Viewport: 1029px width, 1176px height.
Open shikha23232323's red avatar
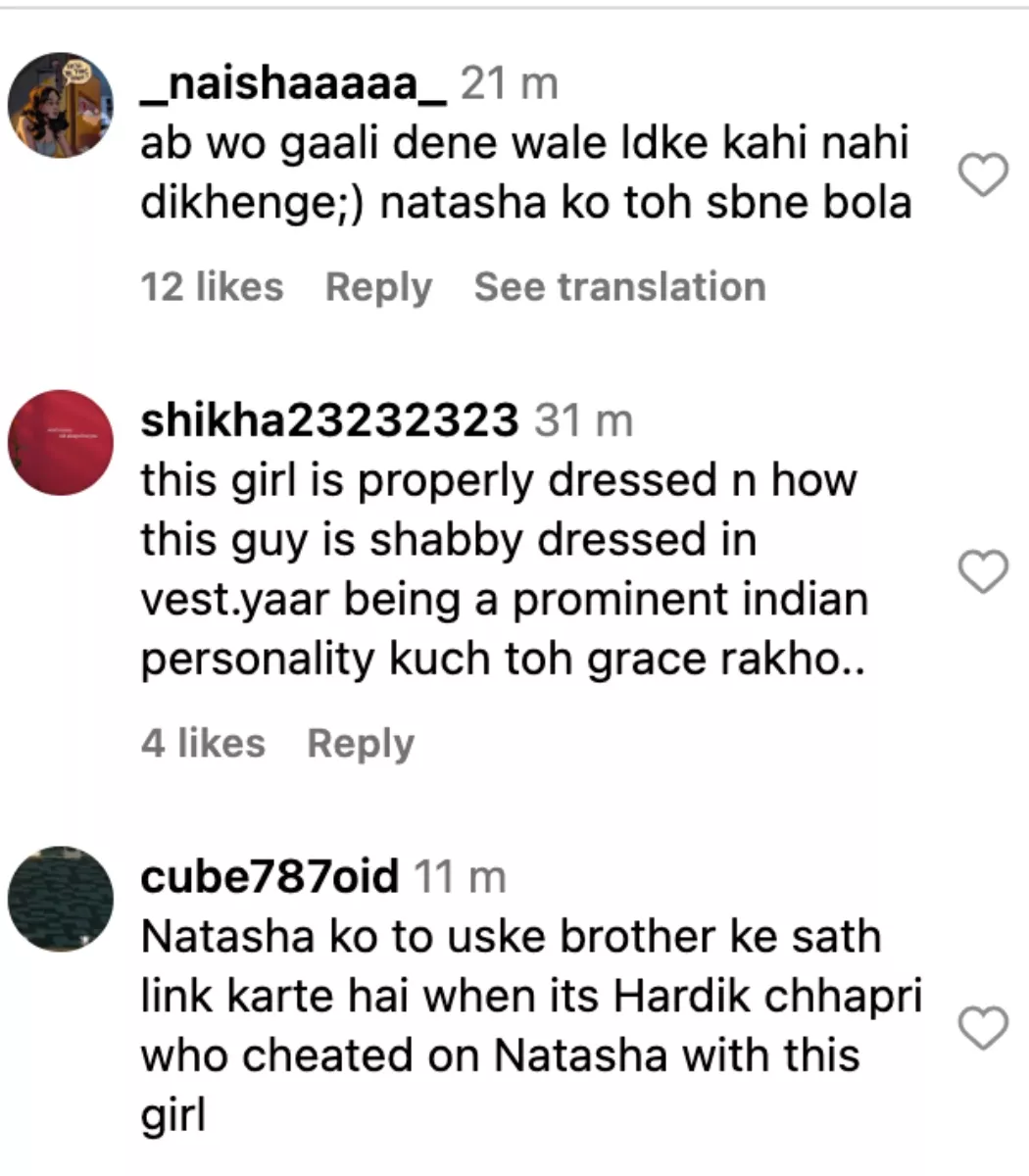click(x=61, y=443)
